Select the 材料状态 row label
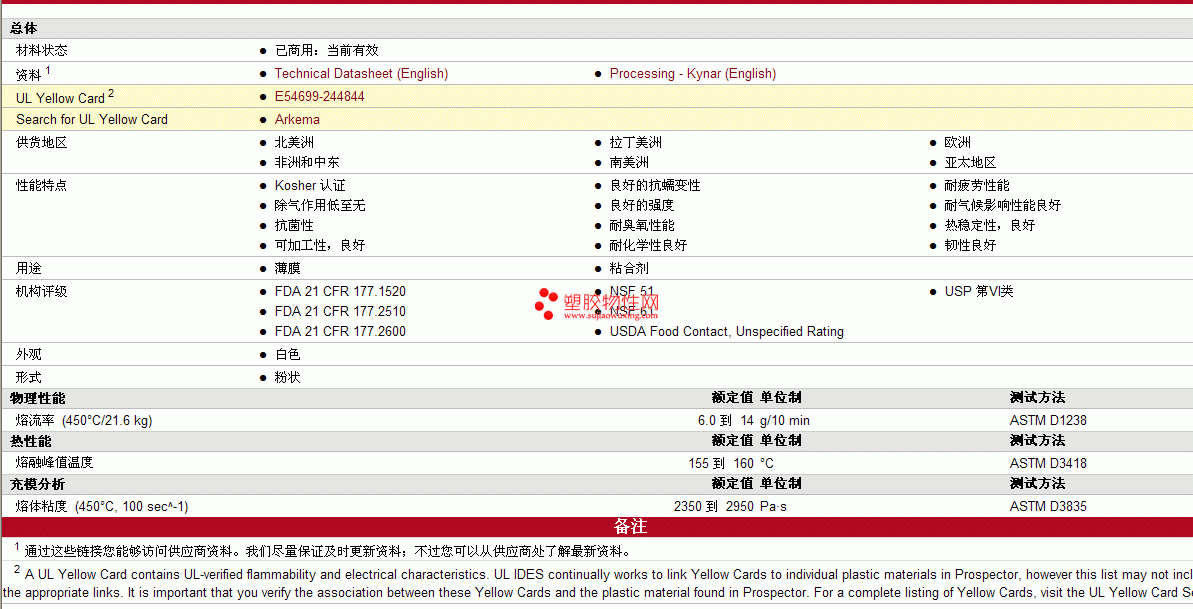Viewport: 1193px width, 609px height. pos(42,51)
